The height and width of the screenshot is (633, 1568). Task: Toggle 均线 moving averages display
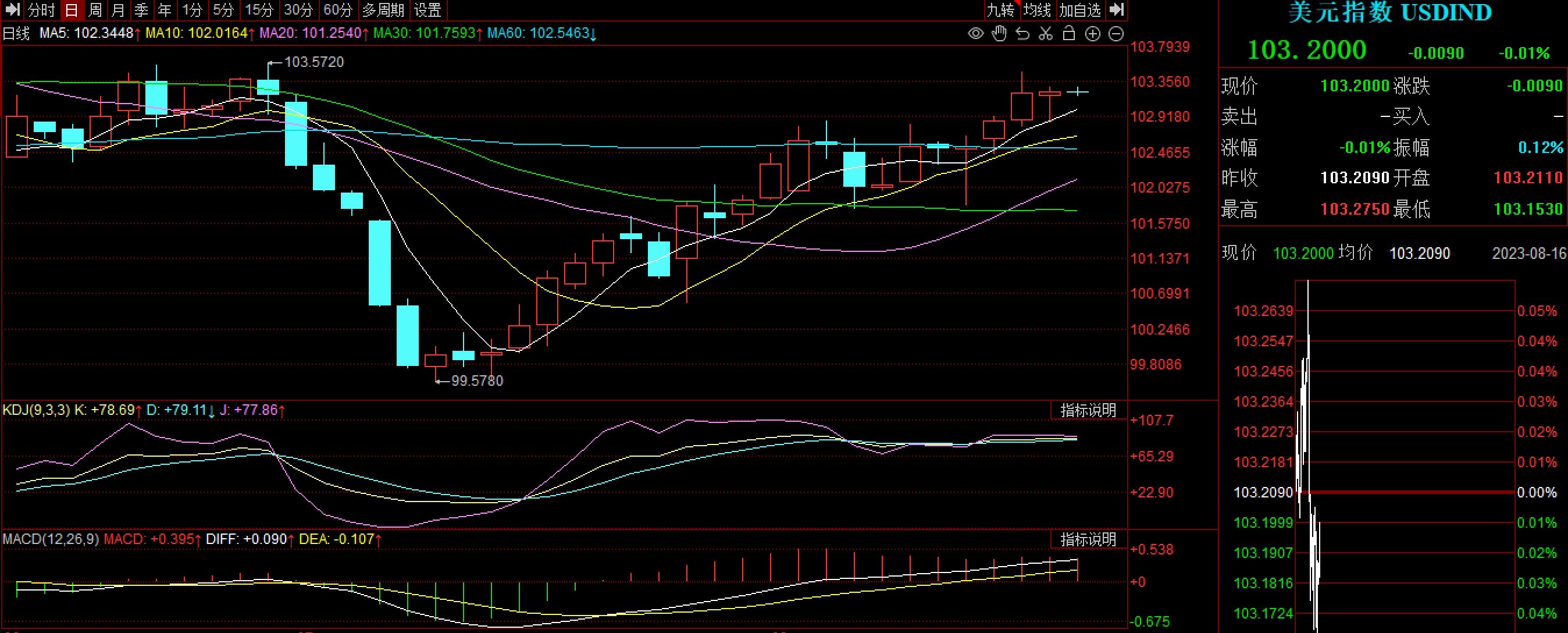(1037, 10)
